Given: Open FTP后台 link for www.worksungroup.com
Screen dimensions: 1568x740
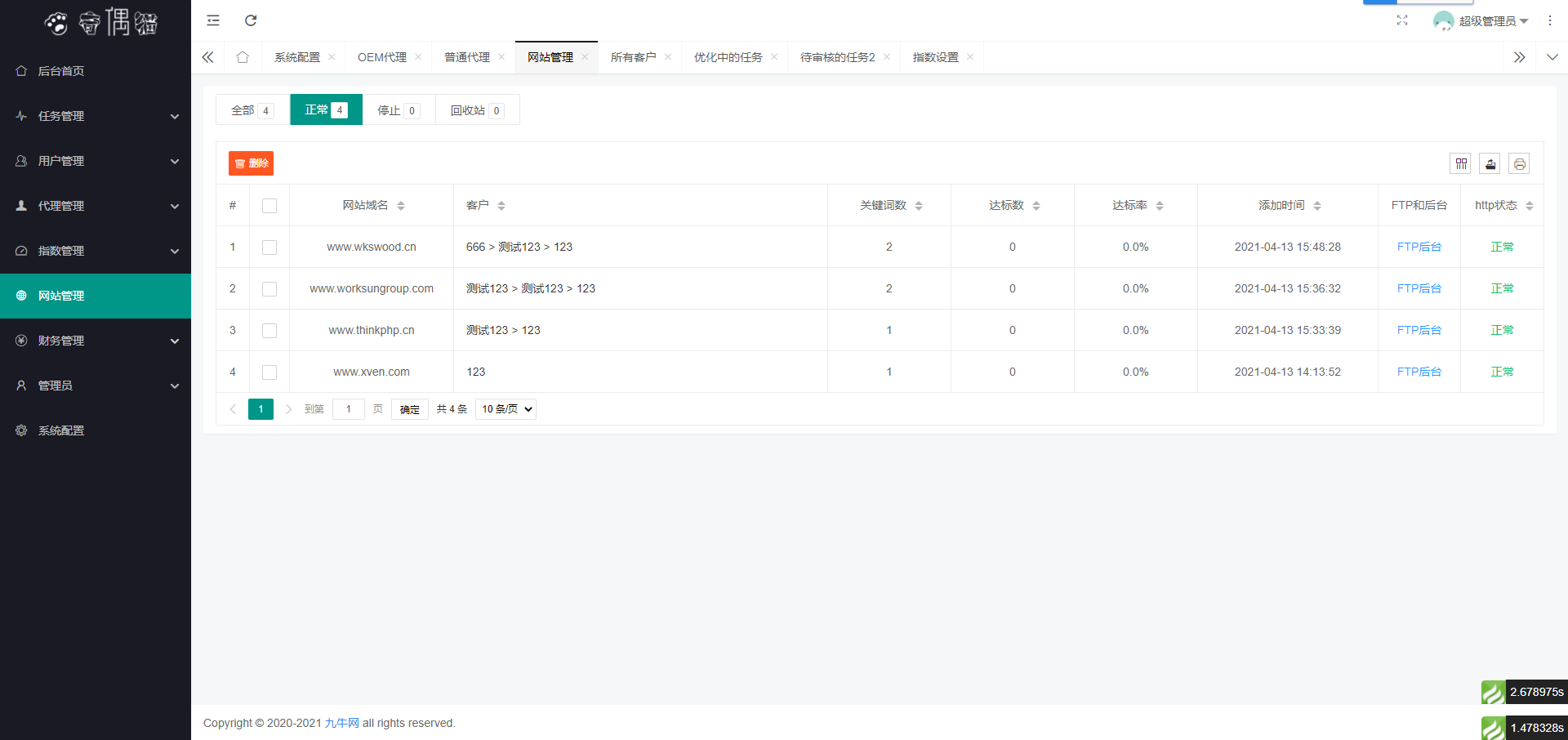Looking at the screenshot, I should coord(1419,288).
